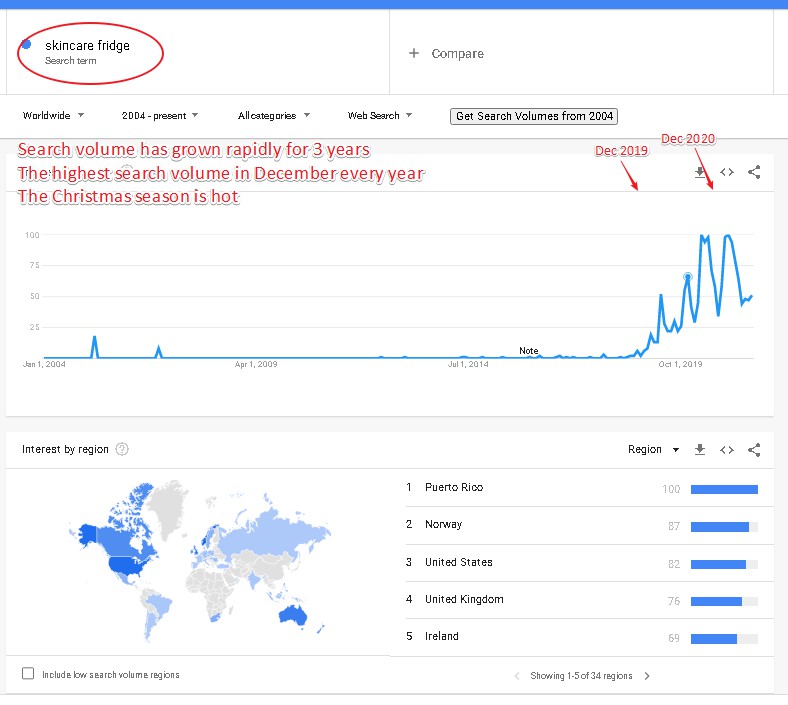Open help for Interest by region
This screenshot has height=705, width=788.
tap(122, 449)
